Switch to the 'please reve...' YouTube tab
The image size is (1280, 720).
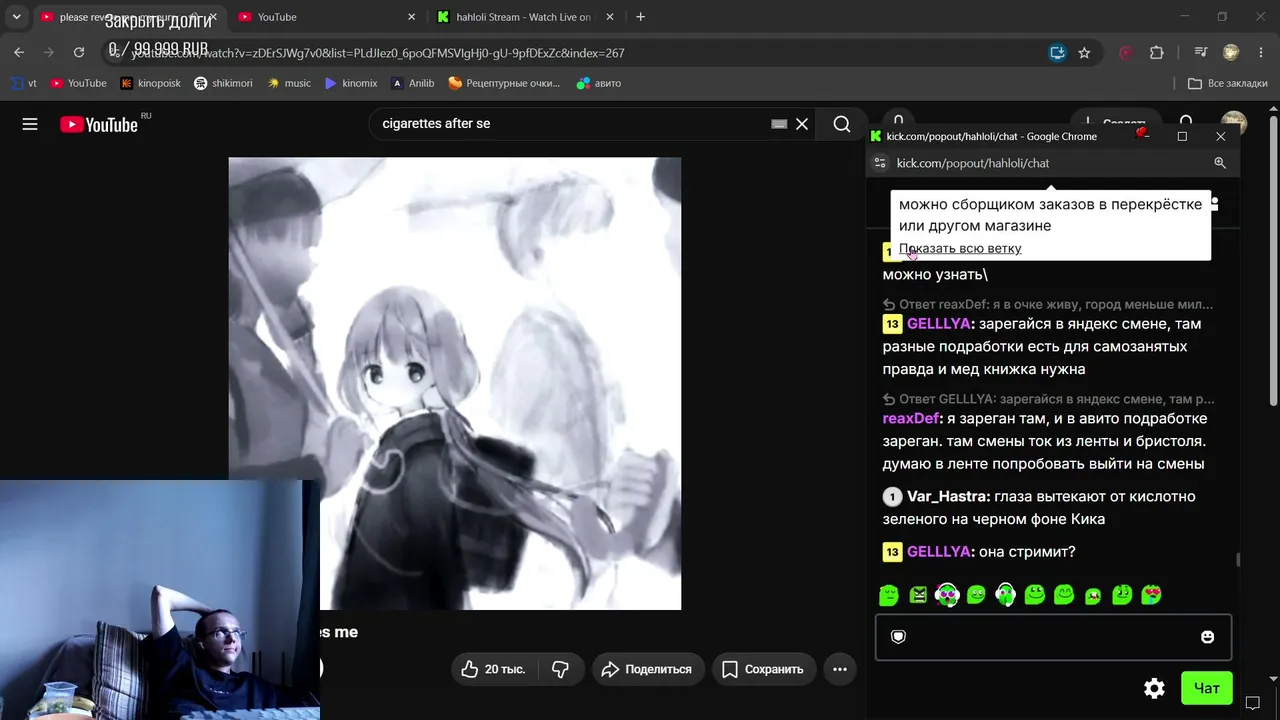(130, 17)
